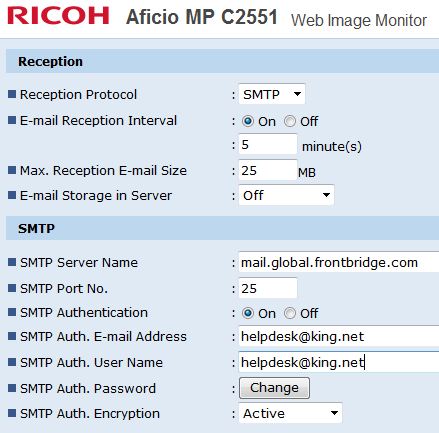
Task: Click bullet icon beside E-mail Storage in Server
Action: [x=12, y=195]
